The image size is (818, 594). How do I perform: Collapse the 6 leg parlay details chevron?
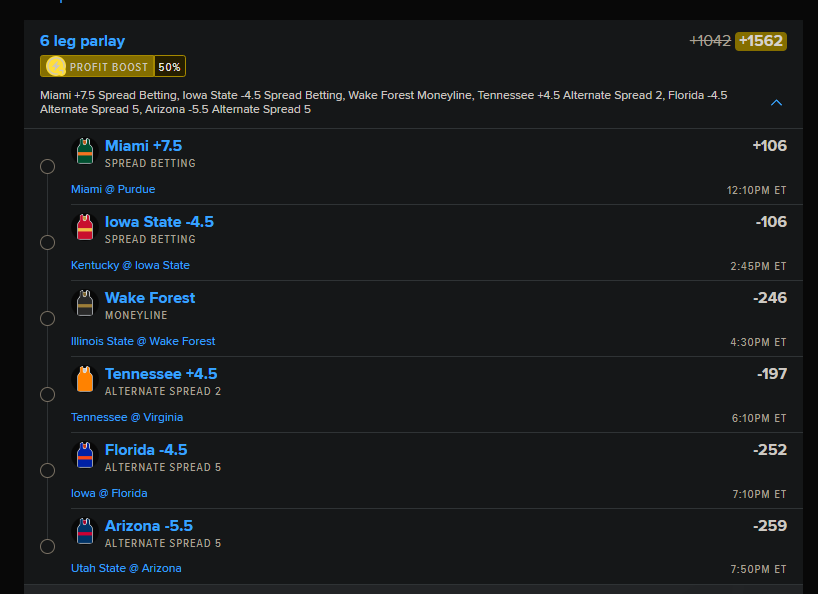click(x=776, y=103)
